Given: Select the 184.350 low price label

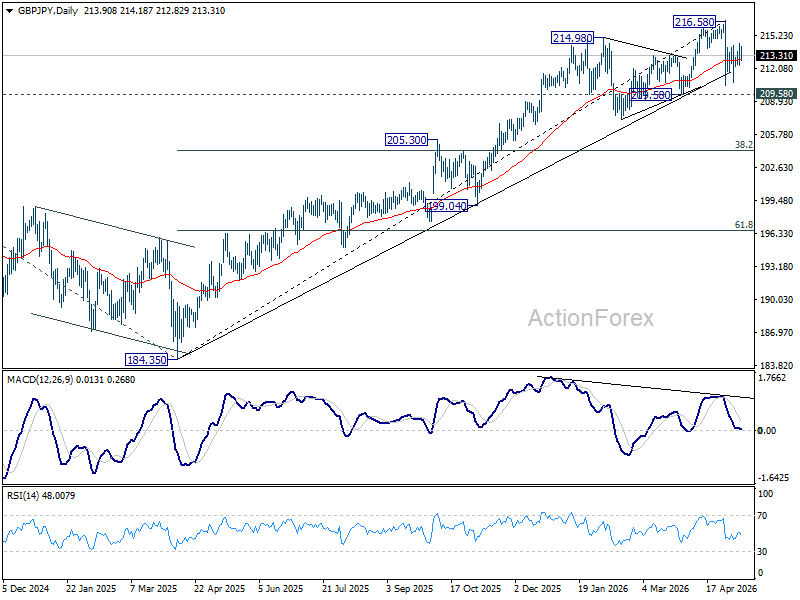Looking at the screenshot, I should 146,360.
